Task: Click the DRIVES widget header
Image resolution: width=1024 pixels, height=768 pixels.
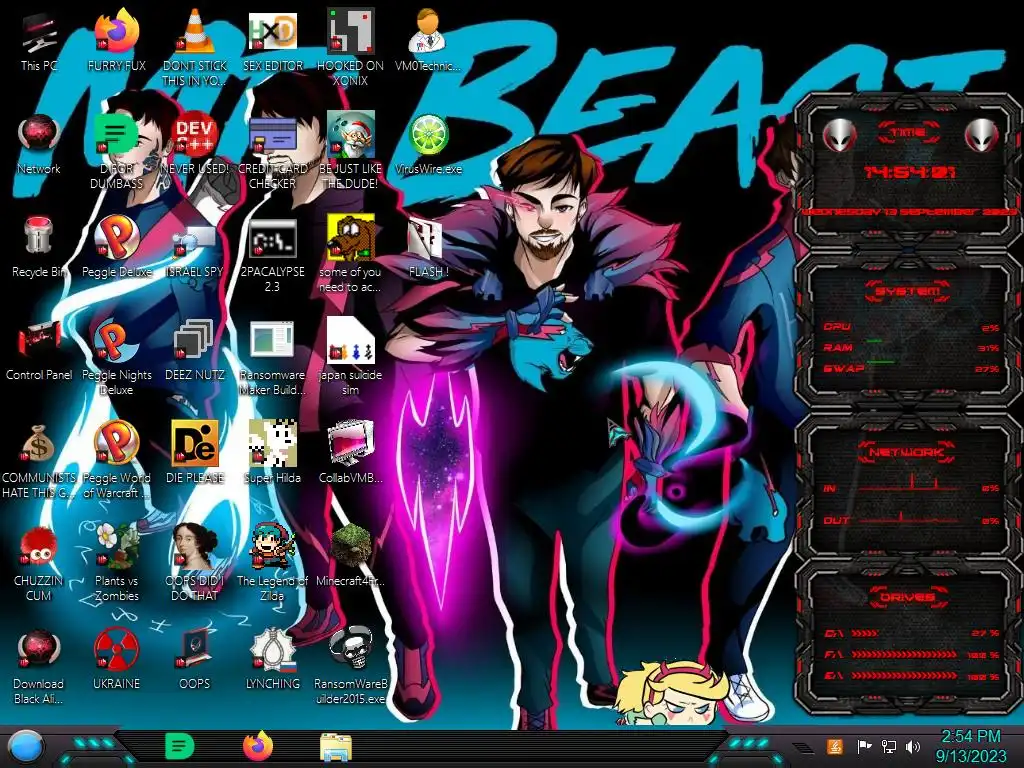Action: 907,597
